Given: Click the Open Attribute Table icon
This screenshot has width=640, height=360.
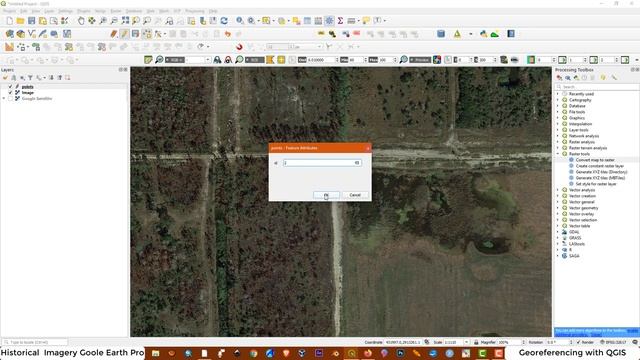Looking at the screenshot, I should point(307,20).
